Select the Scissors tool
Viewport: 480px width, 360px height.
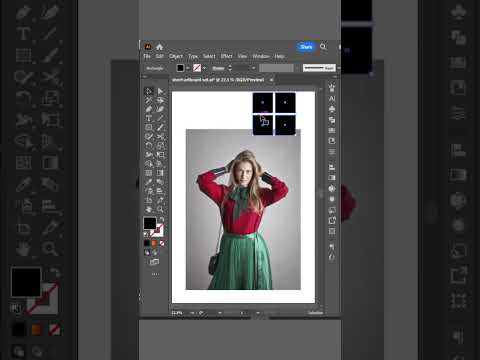click(x=160, y=136)
